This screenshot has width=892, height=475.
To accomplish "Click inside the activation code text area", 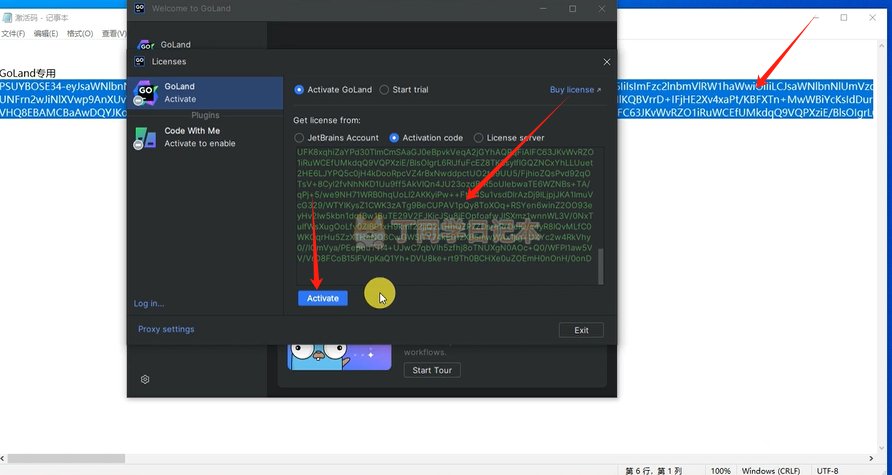I will tap(447, 216).
